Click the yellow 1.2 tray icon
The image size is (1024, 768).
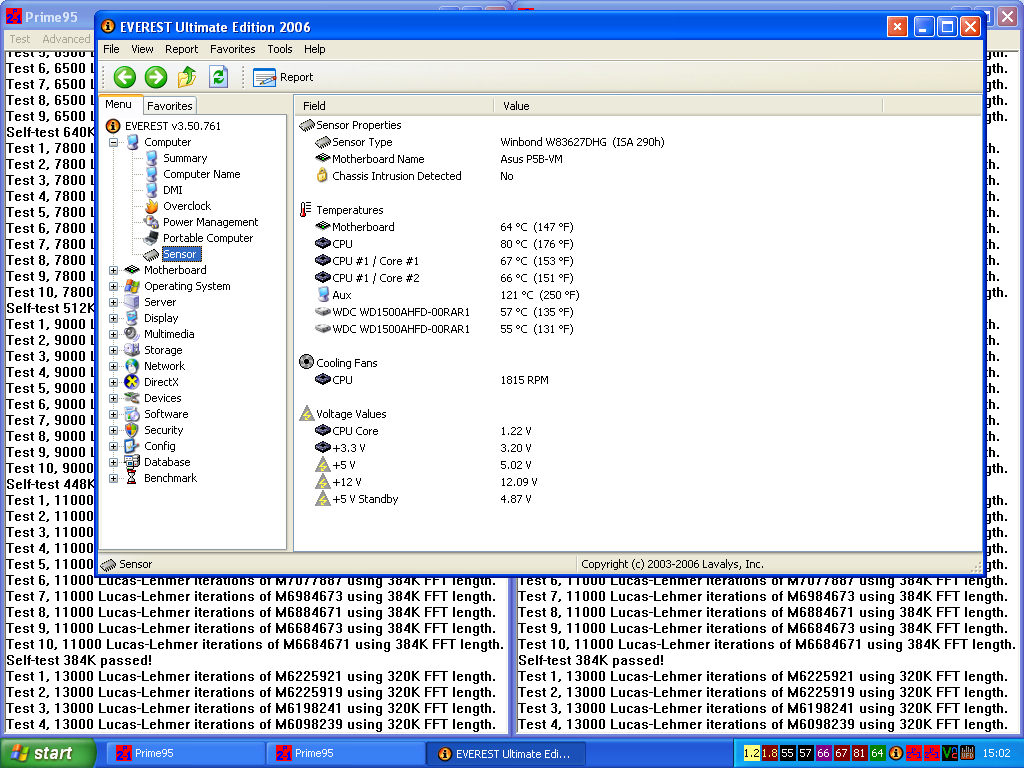(x=752, y=754)
